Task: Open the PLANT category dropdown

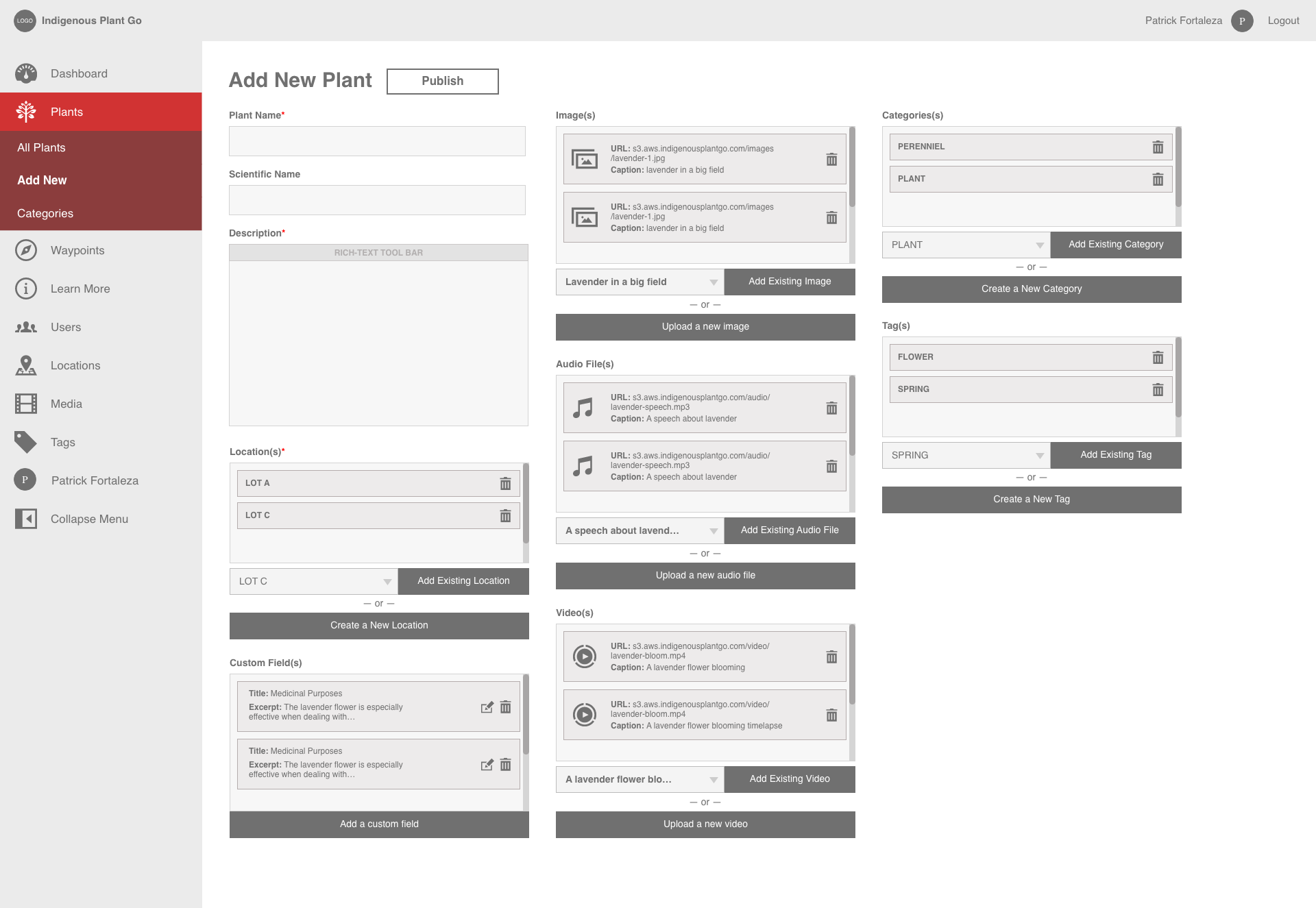Action: (1039, 245)
